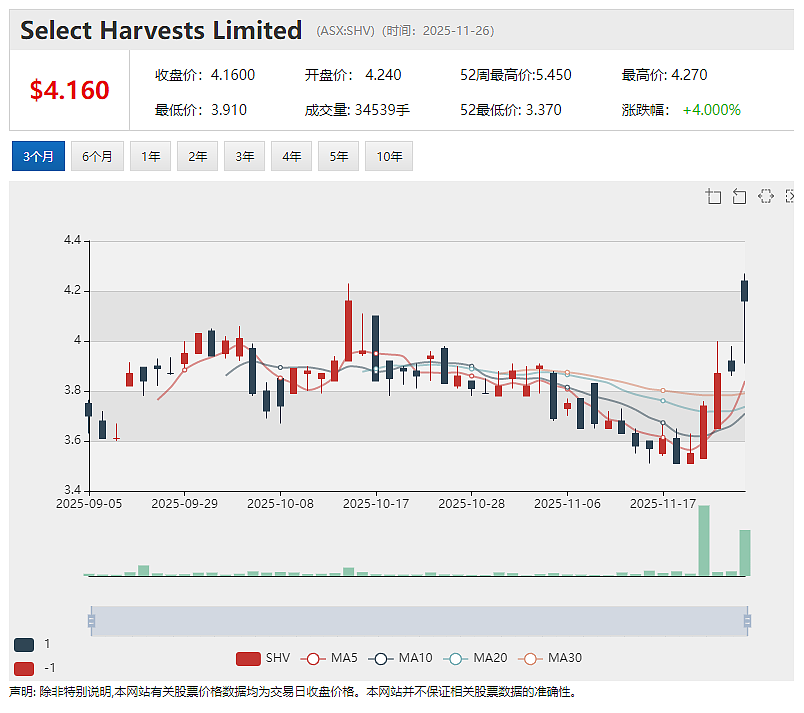The width and height of the screenshot is (804, 713).
Task: Click the right handle of data zoom slider
Action: tap(748, 621)
